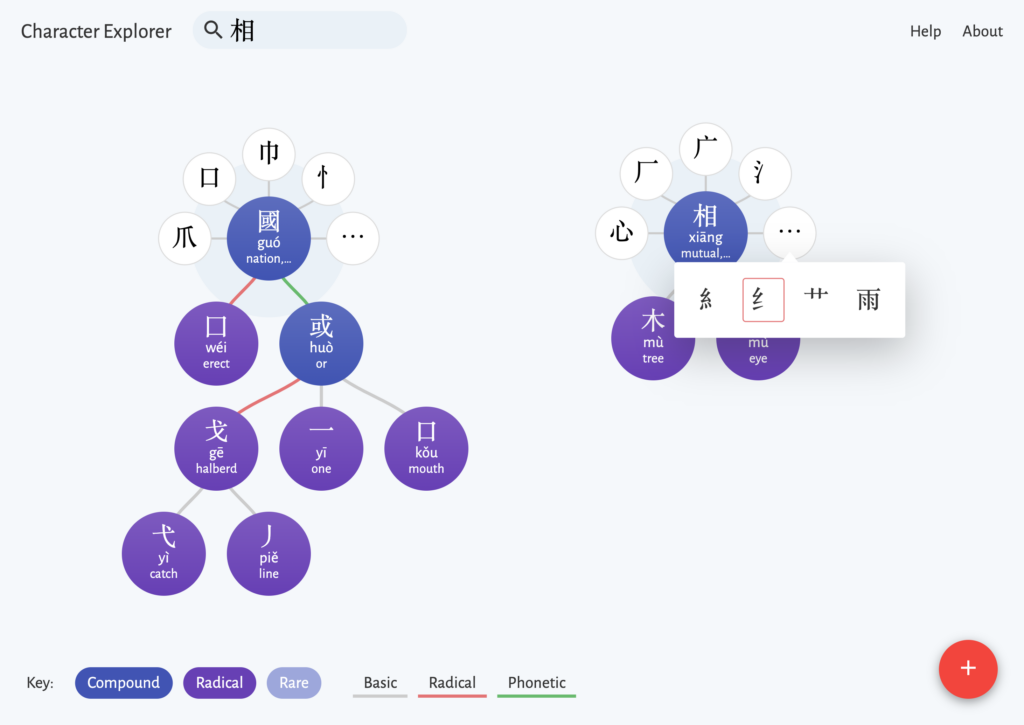
Task: Click the search magnifier icon
Action: pyautogui.click(x=213, y=29)
